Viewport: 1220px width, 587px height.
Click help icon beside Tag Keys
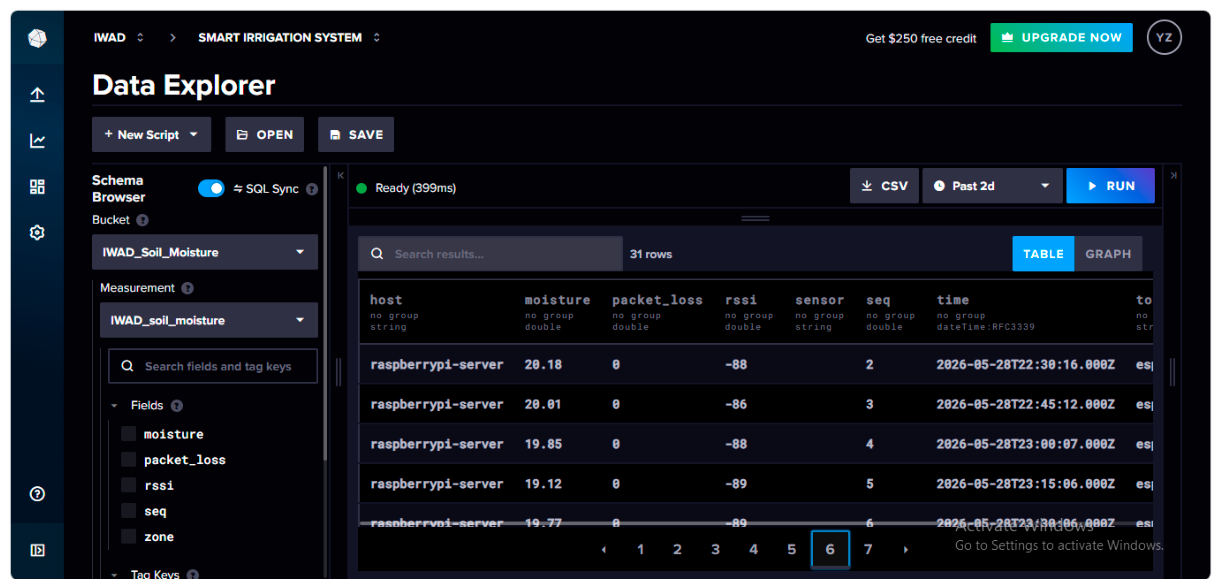coord(193,575)
